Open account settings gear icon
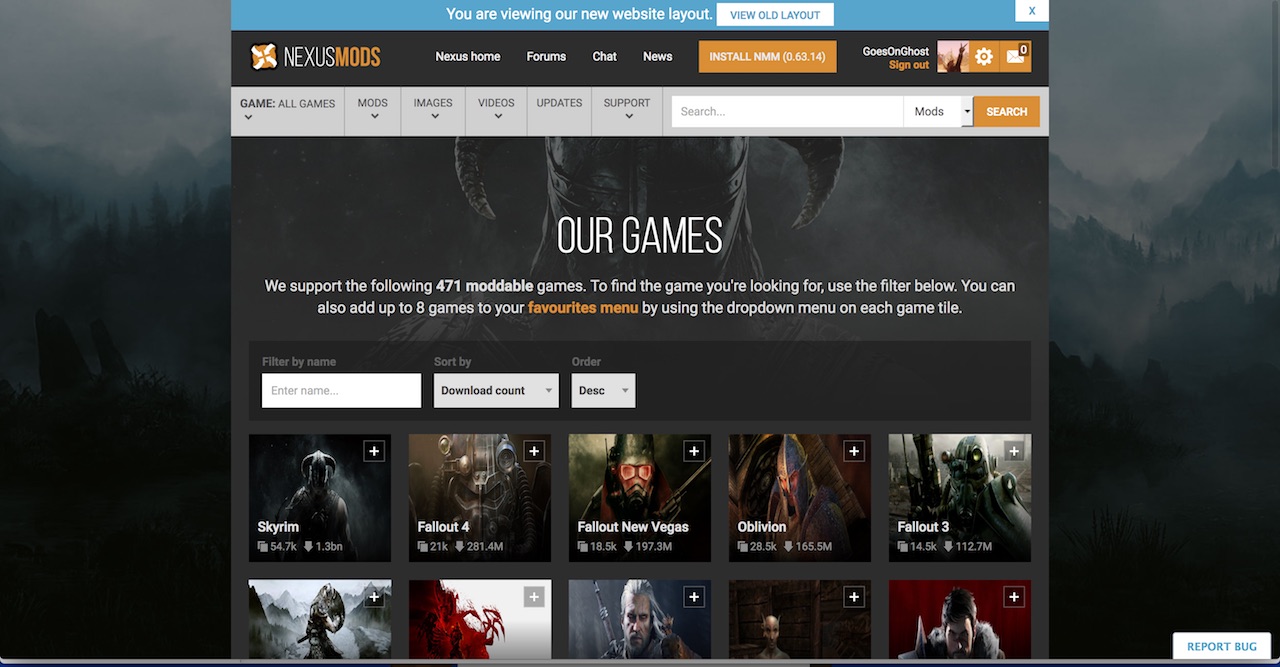The height and width of the screenshot is (667, 1280). (984, 57)
